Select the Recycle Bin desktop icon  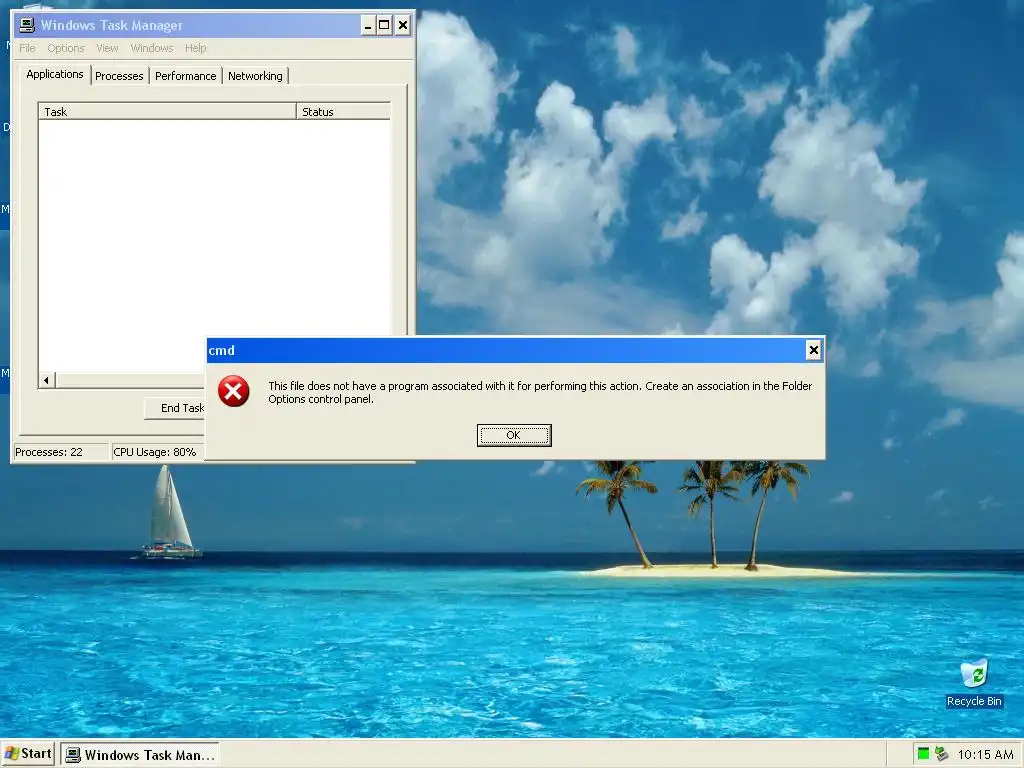(974, 682)
